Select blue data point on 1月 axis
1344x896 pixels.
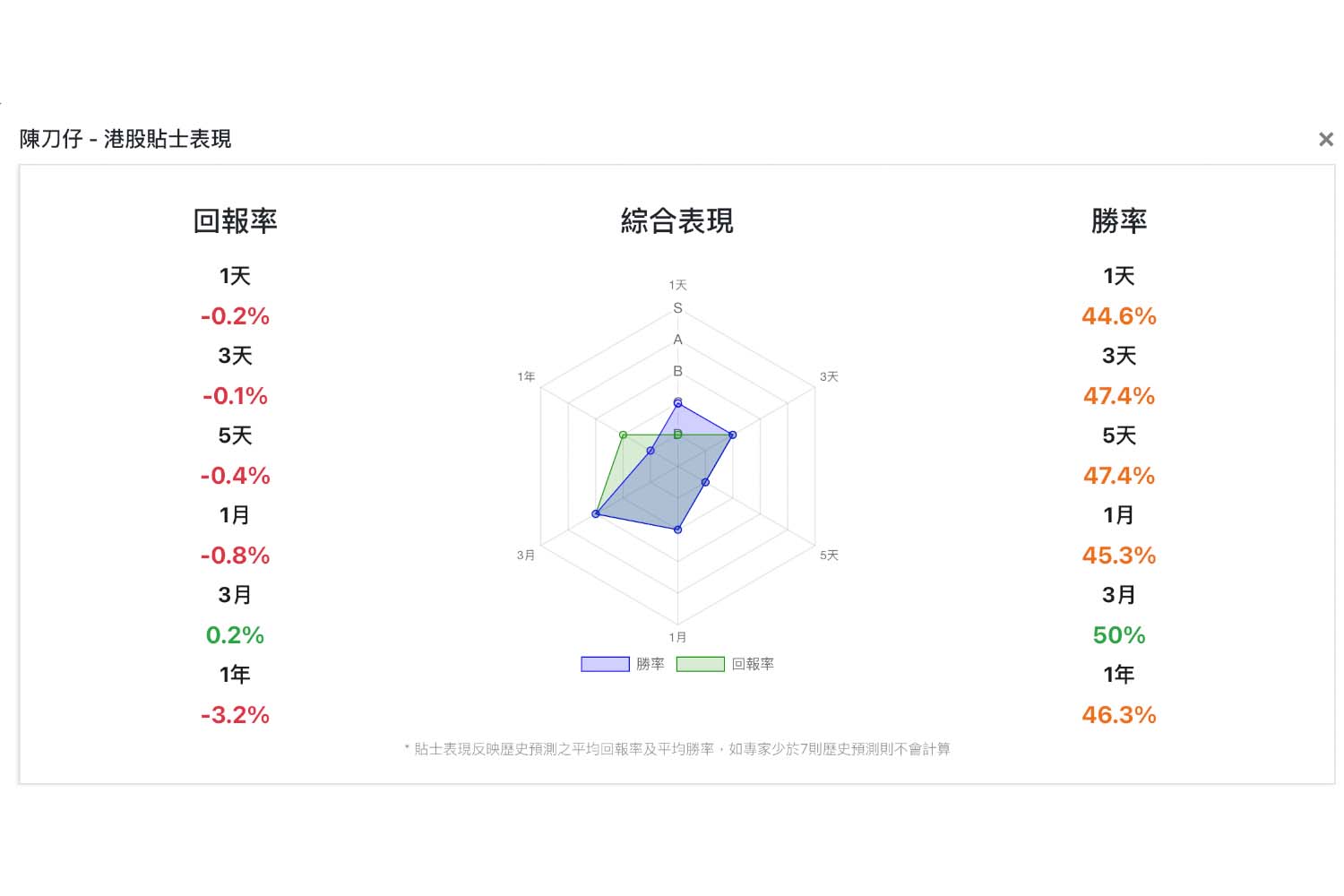(x=677, y=530)
